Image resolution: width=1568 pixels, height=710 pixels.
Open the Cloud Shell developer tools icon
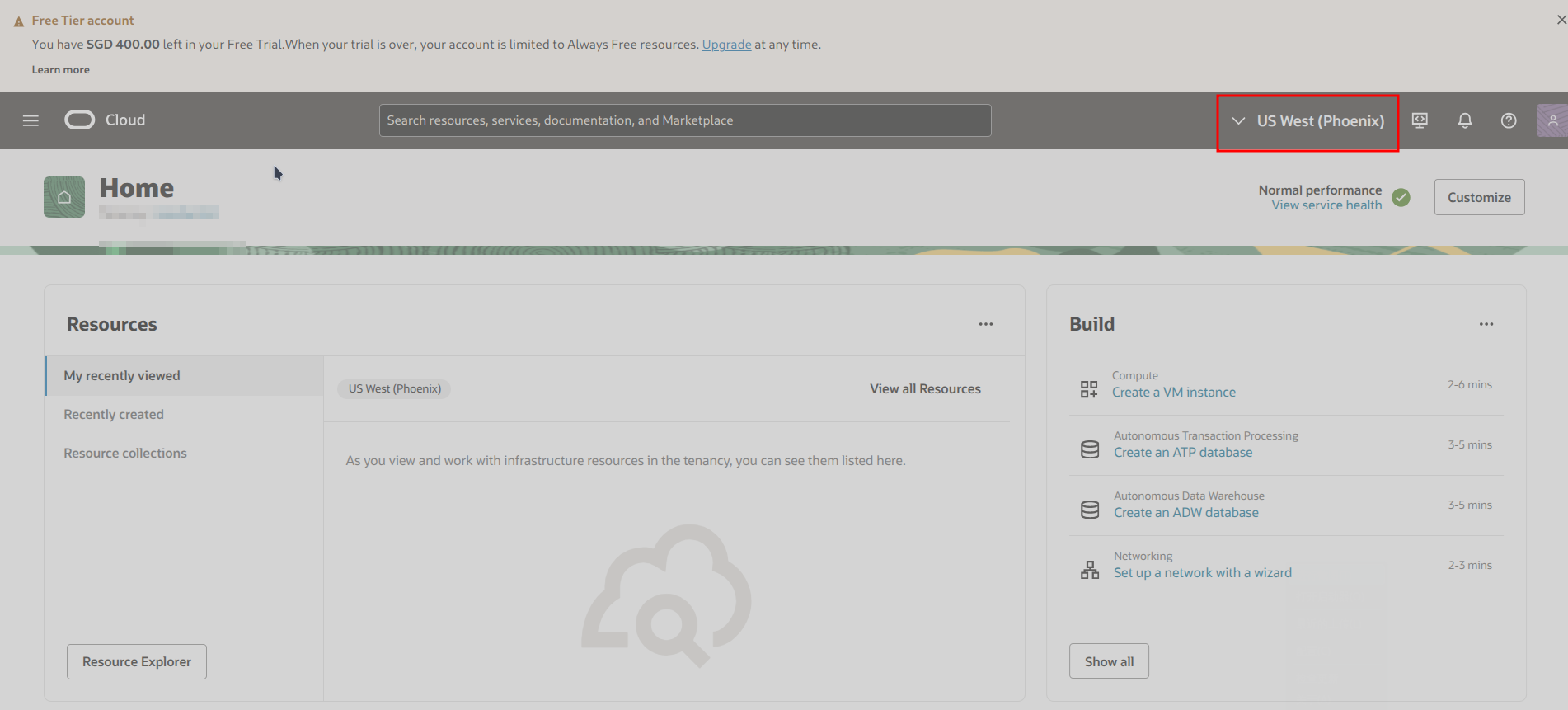[x=1420, y=120]
